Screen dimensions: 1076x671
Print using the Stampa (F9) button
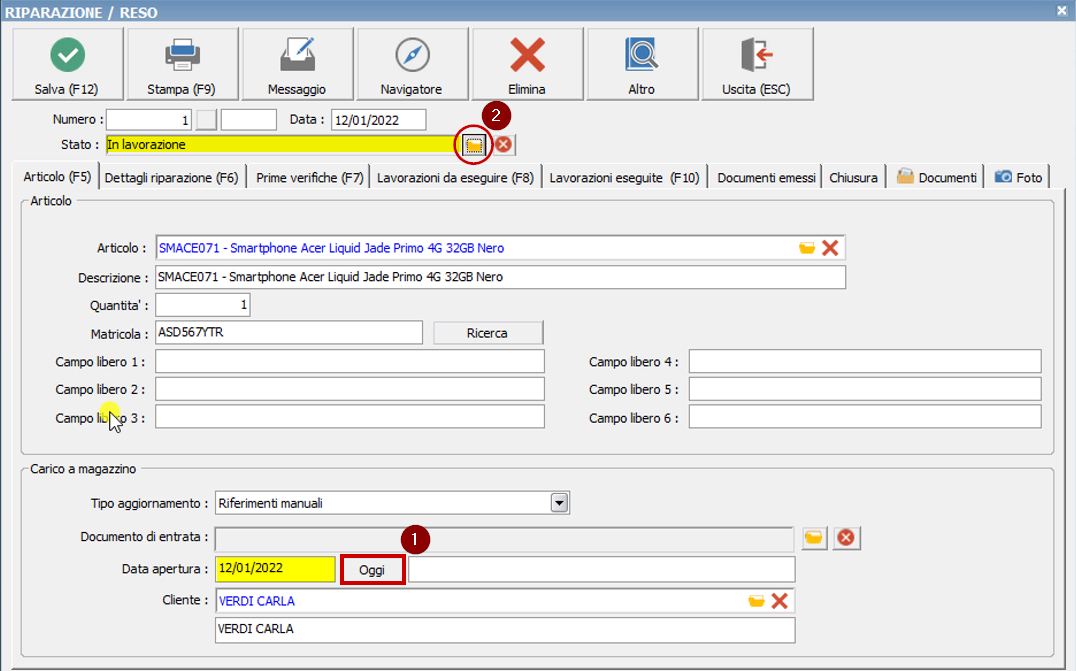coord(182,65)
